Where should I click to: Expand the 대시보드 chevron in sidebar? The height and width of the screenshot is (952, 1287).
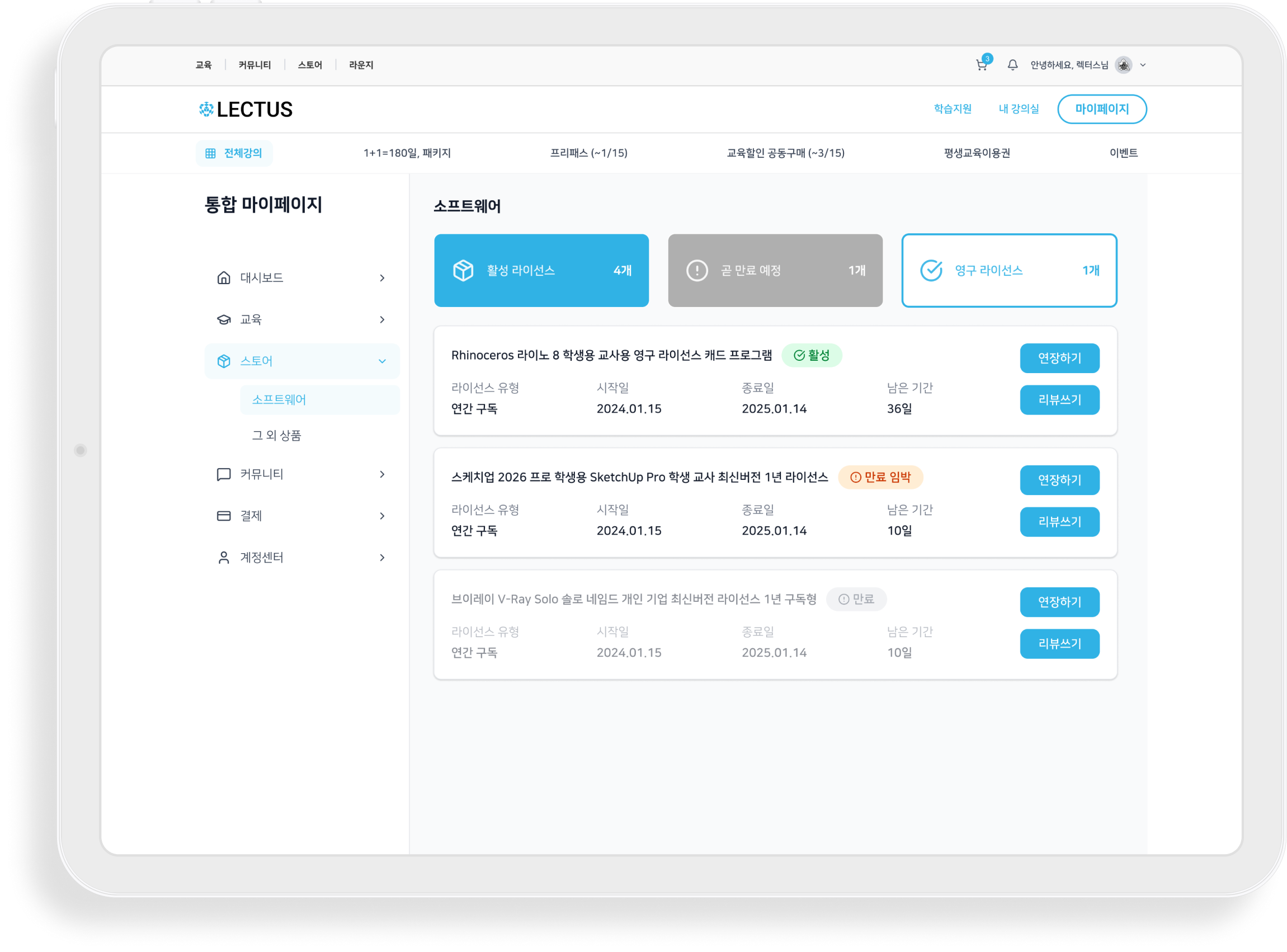[382, 278]
